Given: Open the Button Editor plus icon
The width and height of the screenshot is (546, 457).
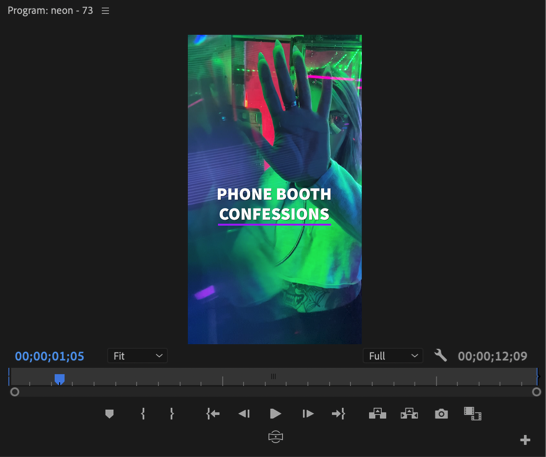Looking at the screenshot, I should [525, 440].
